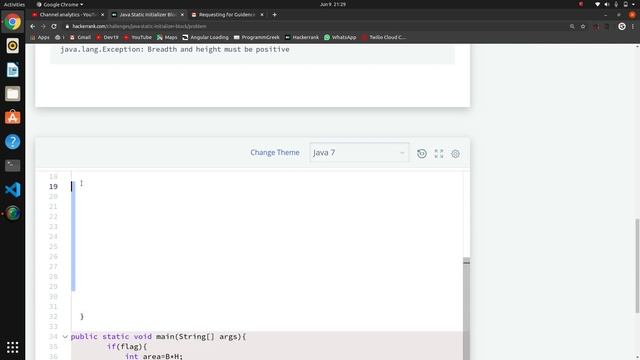Close the Channel analytics tab

pos(102,15)
